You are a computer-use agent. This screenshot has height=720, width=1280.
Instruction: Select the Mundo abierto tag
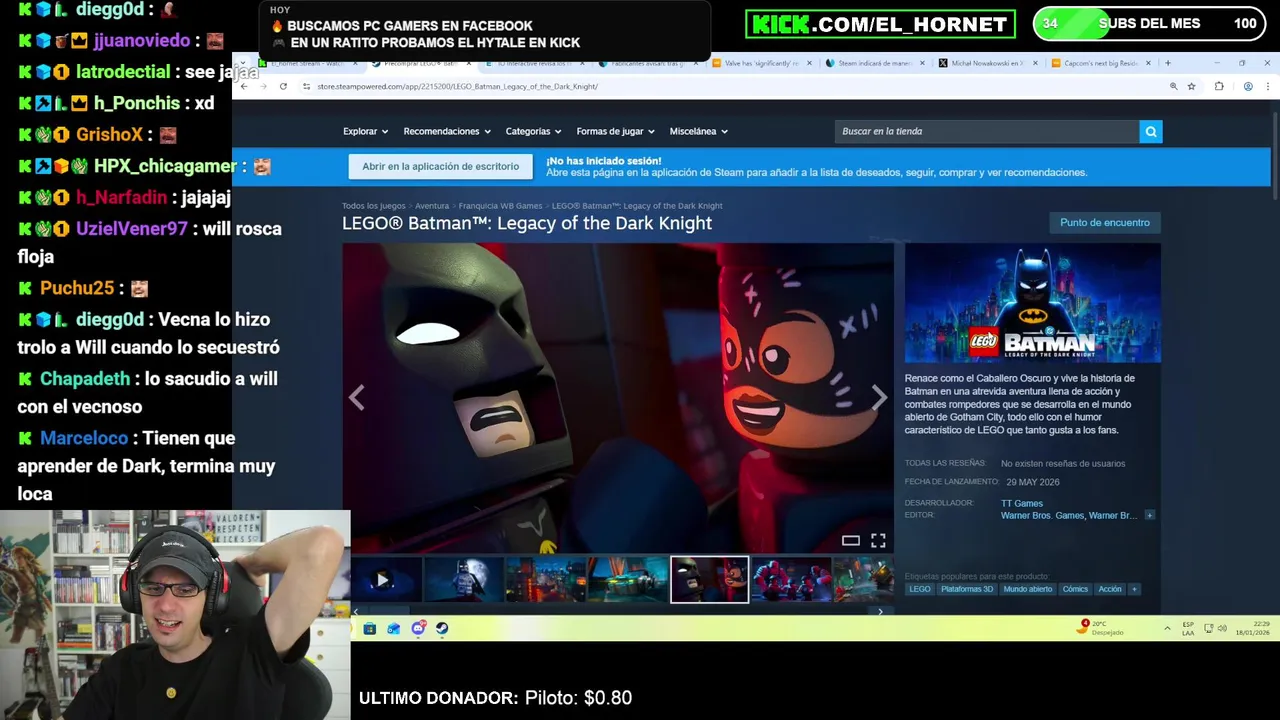click(x=1028, y=589)
